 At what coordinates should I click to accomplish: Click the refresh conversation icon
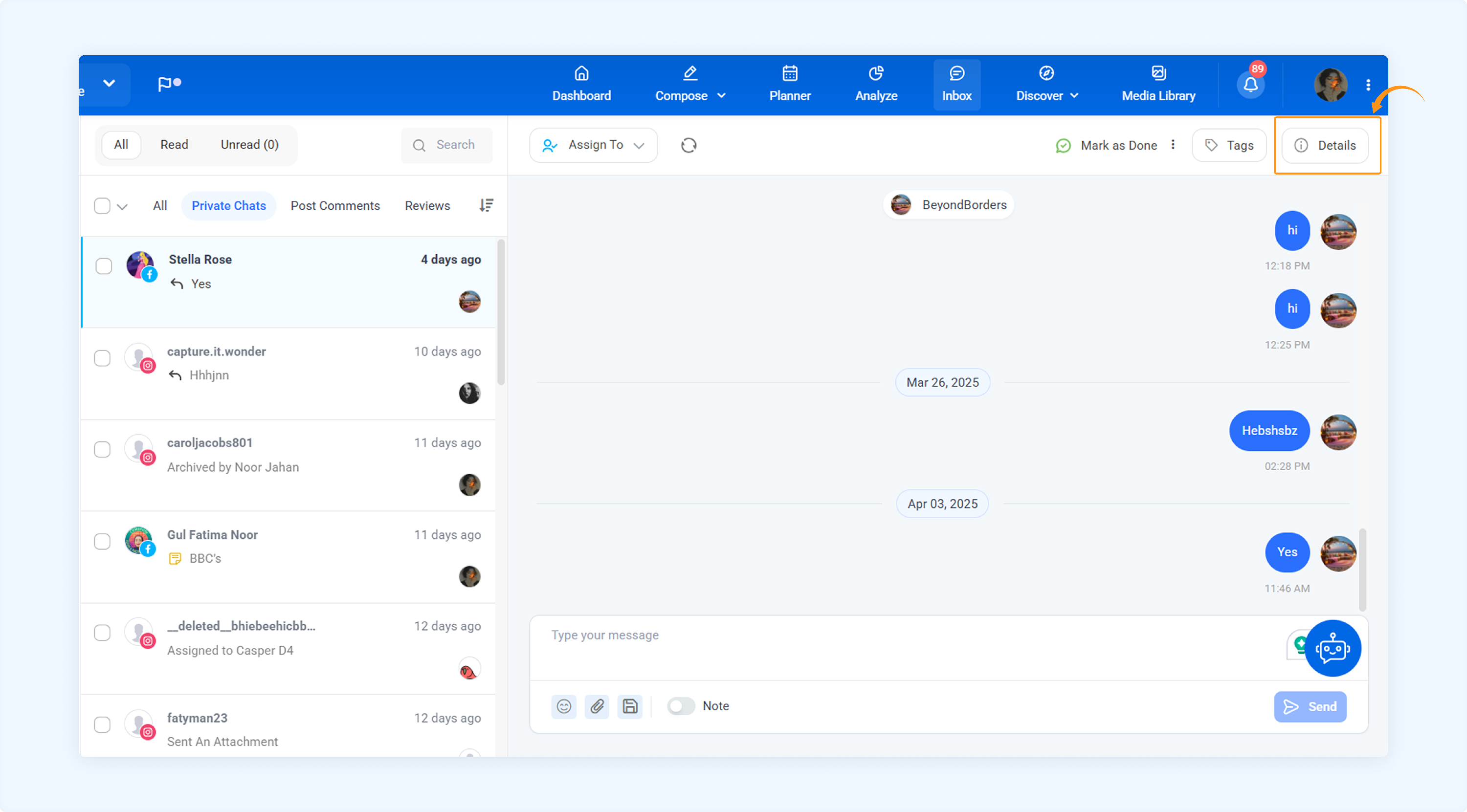689,145
